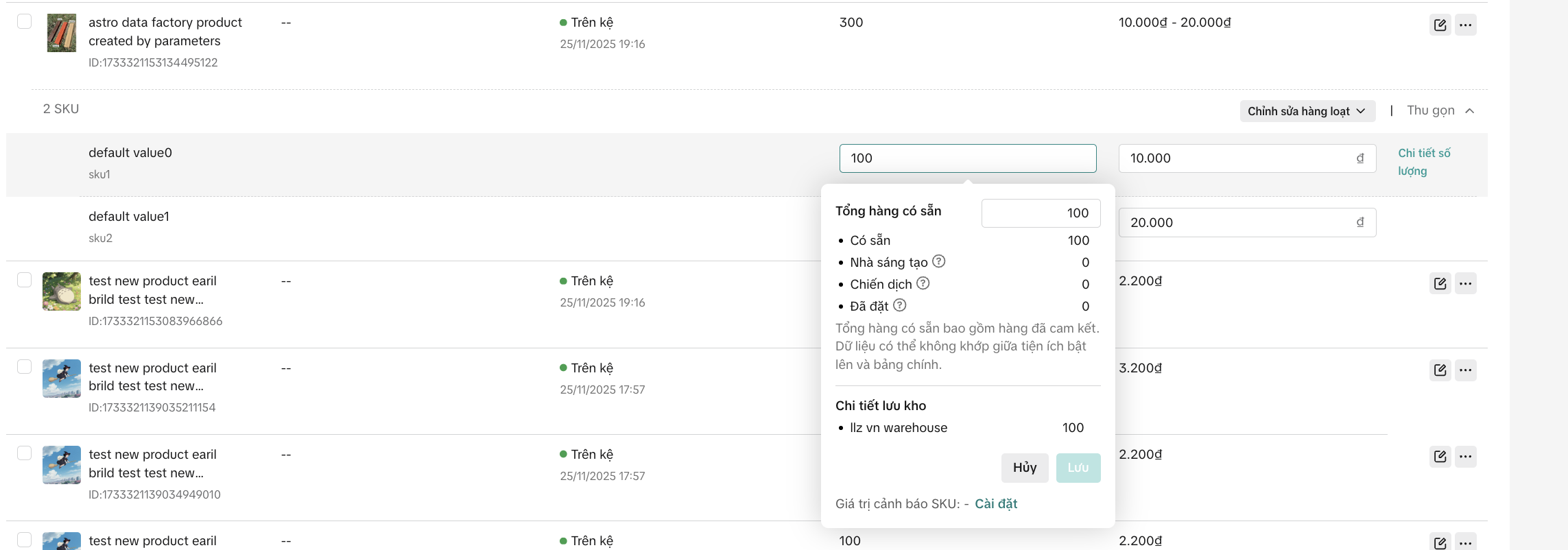Click the Tổng hàng có sẵn input field

coord(1041,213)
